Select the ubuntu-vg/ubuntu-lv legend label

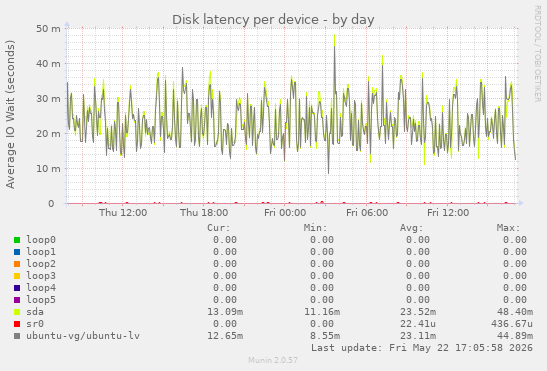pyautogui.click(x=83, y=336)
